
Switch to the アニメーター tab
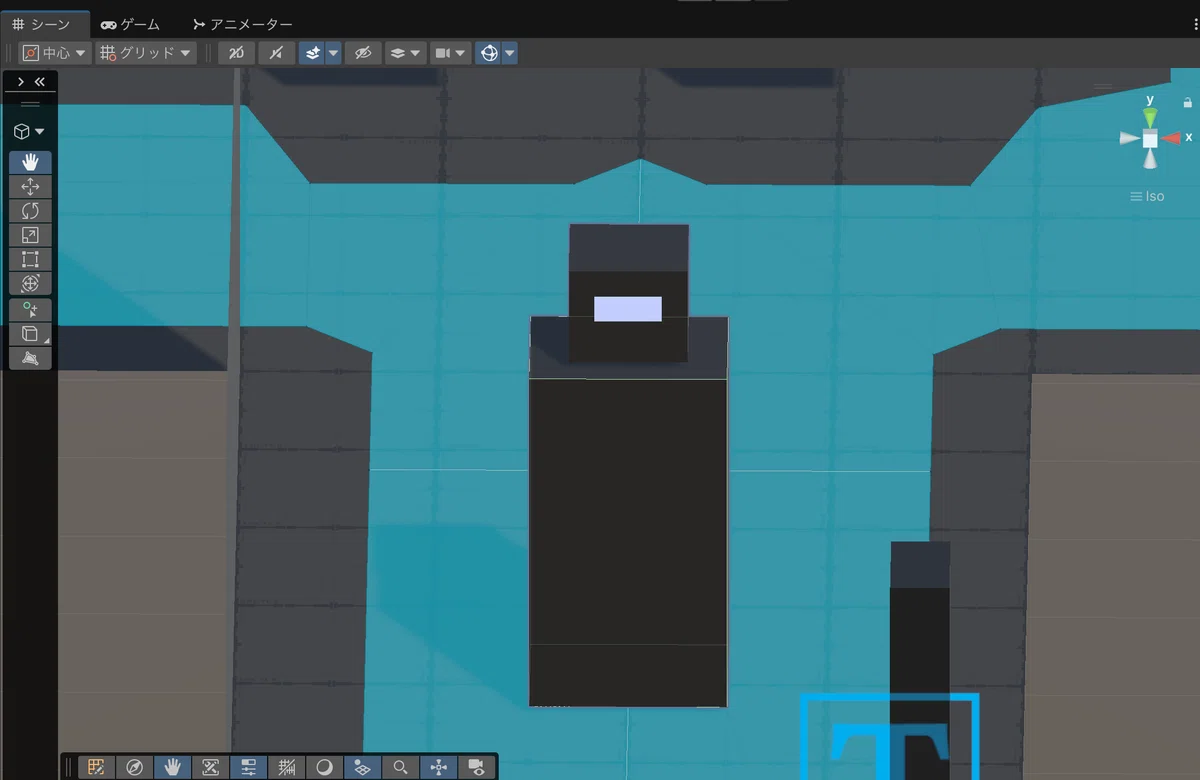[243, 25]
